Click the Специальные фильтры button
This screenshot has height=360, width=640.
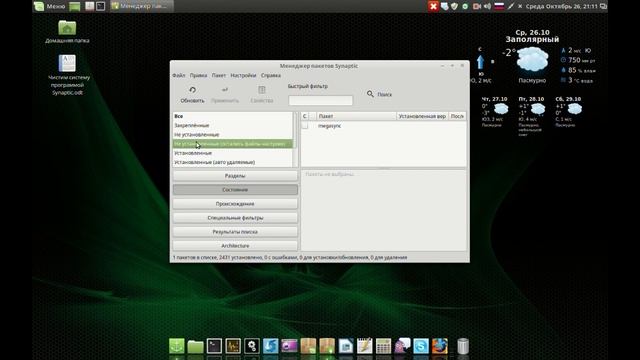[x=235, y=218]
